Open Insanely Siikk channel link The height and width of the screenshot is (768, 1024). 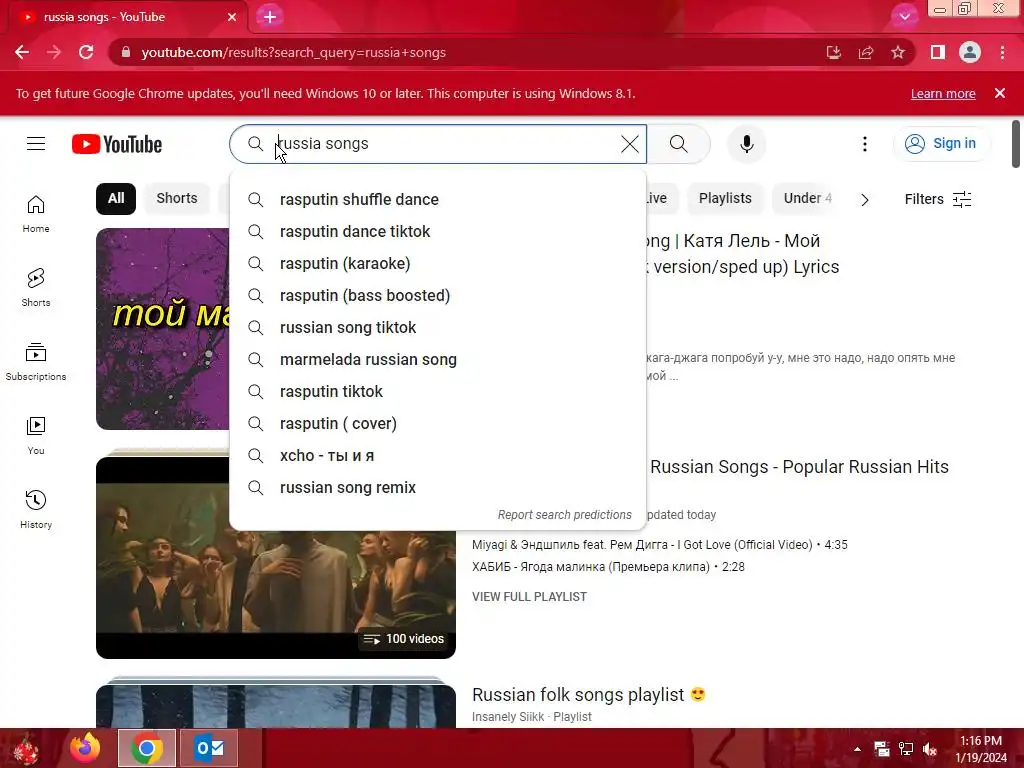point(508,716)
